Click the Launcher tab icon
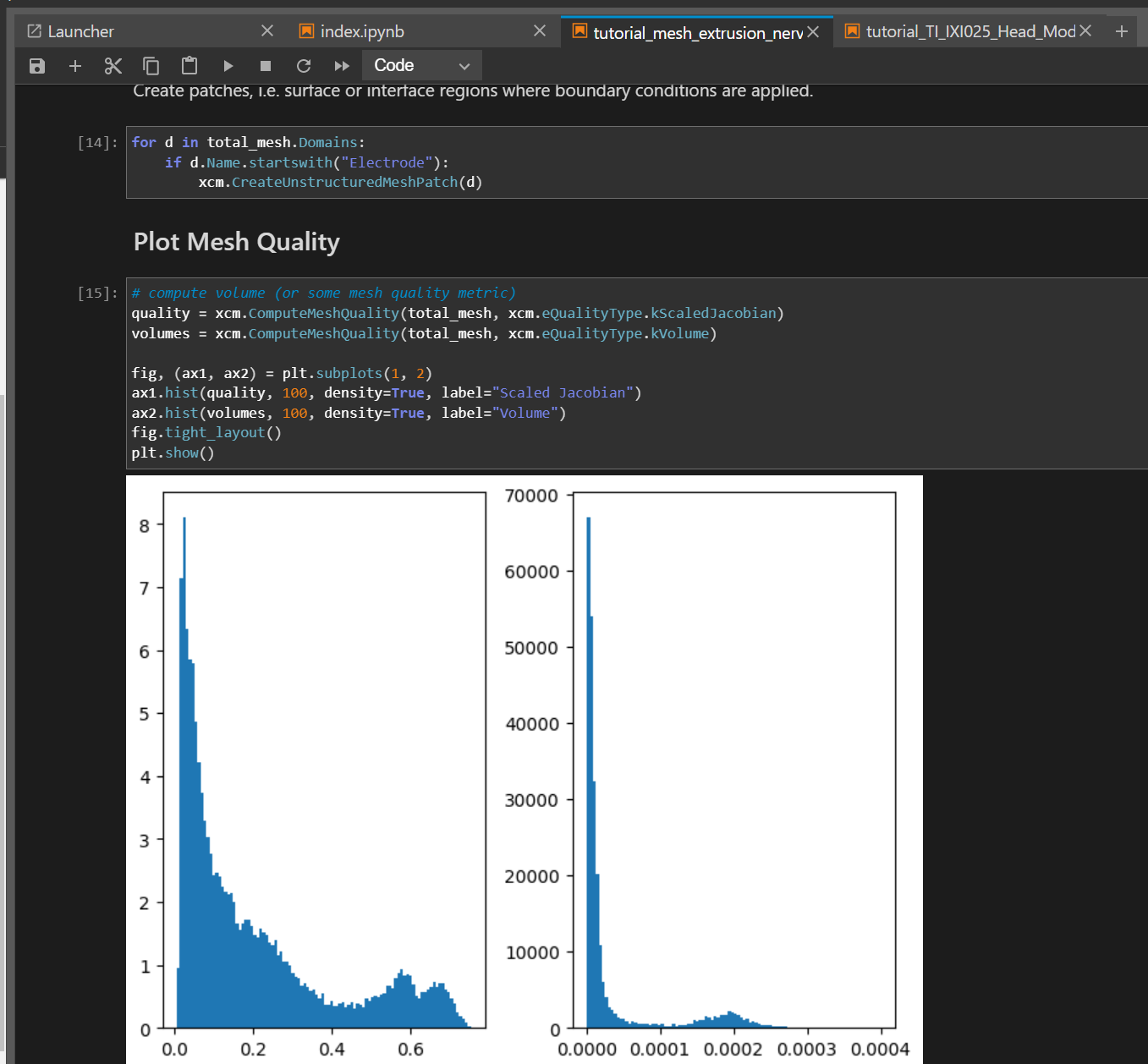The image size is (1148, 1064). coord(35,31)
